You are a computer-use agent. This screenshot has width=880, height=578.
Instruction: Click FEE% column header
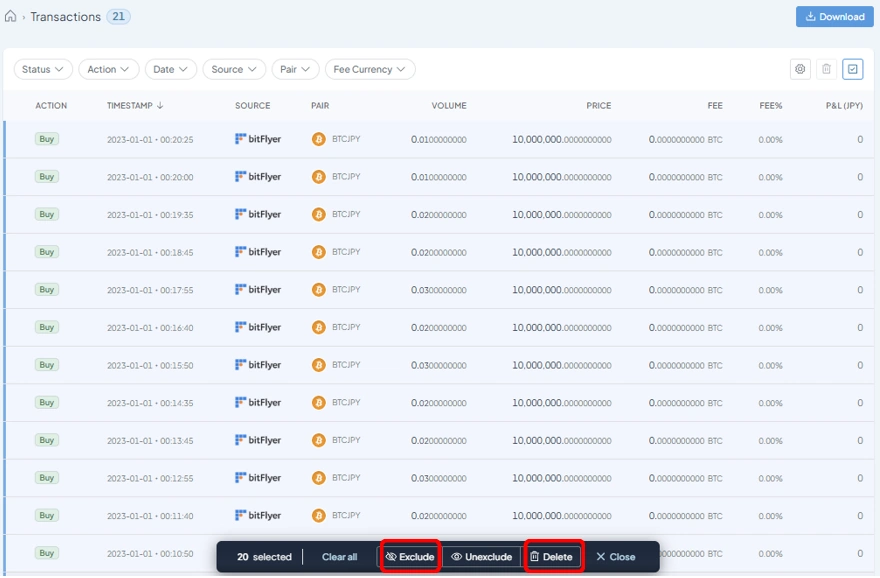pos(771,105)
